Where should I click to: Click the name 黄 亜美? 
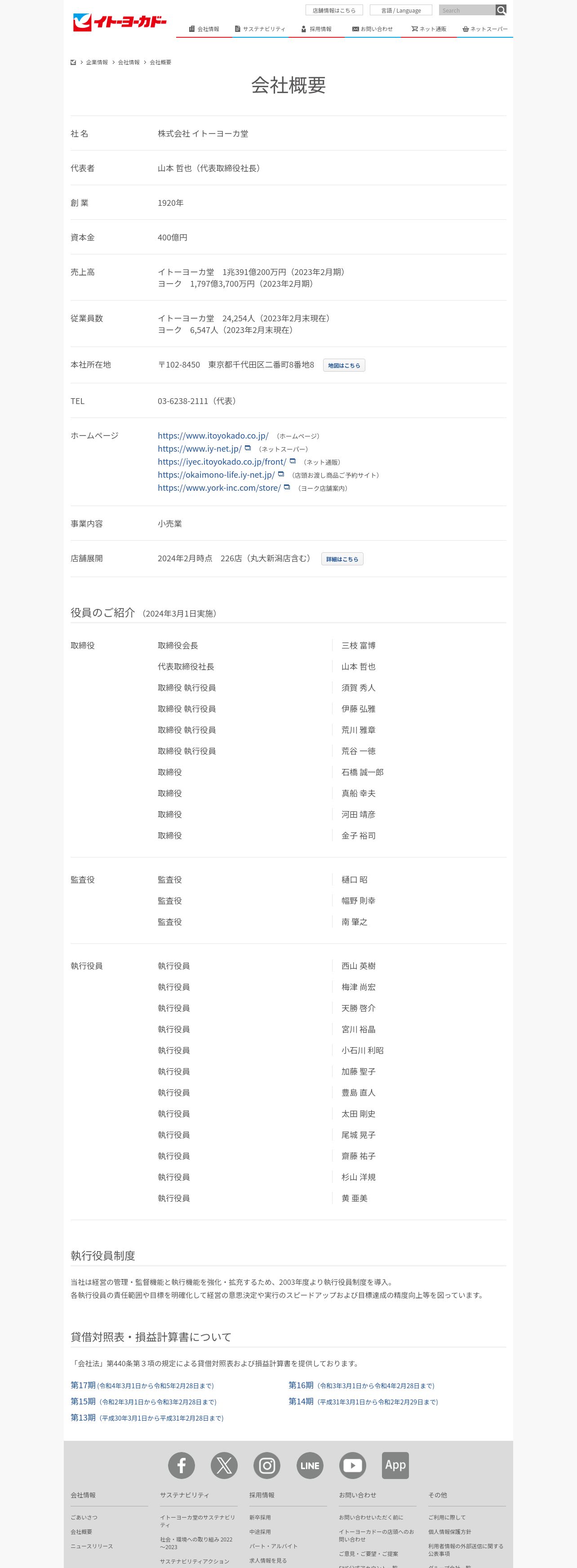click(354, 1198)
